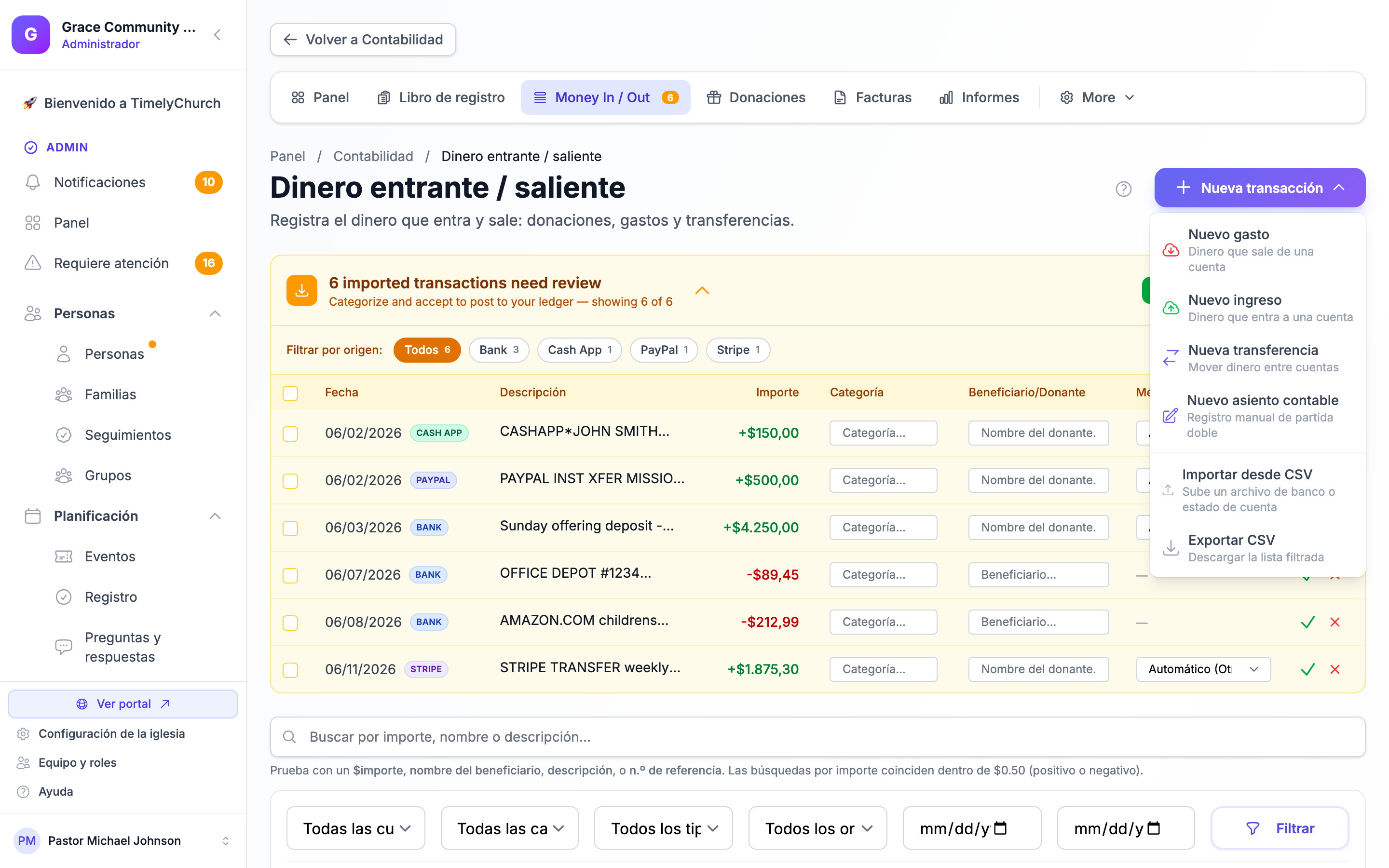Click the Familias people icon in the sidebar
The width and height of the screenshot is (1389, 868).
pos(64,394)
